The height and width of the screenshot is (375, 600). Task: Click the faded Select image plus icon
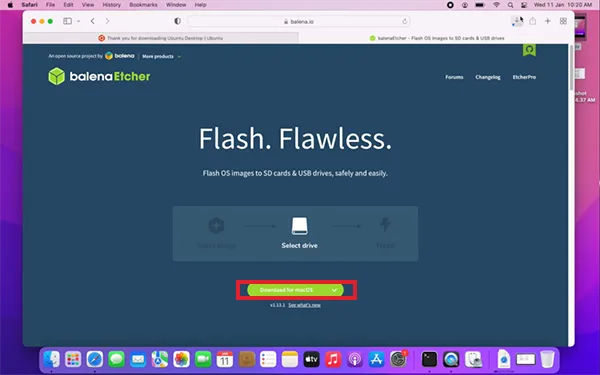point(216,225)
